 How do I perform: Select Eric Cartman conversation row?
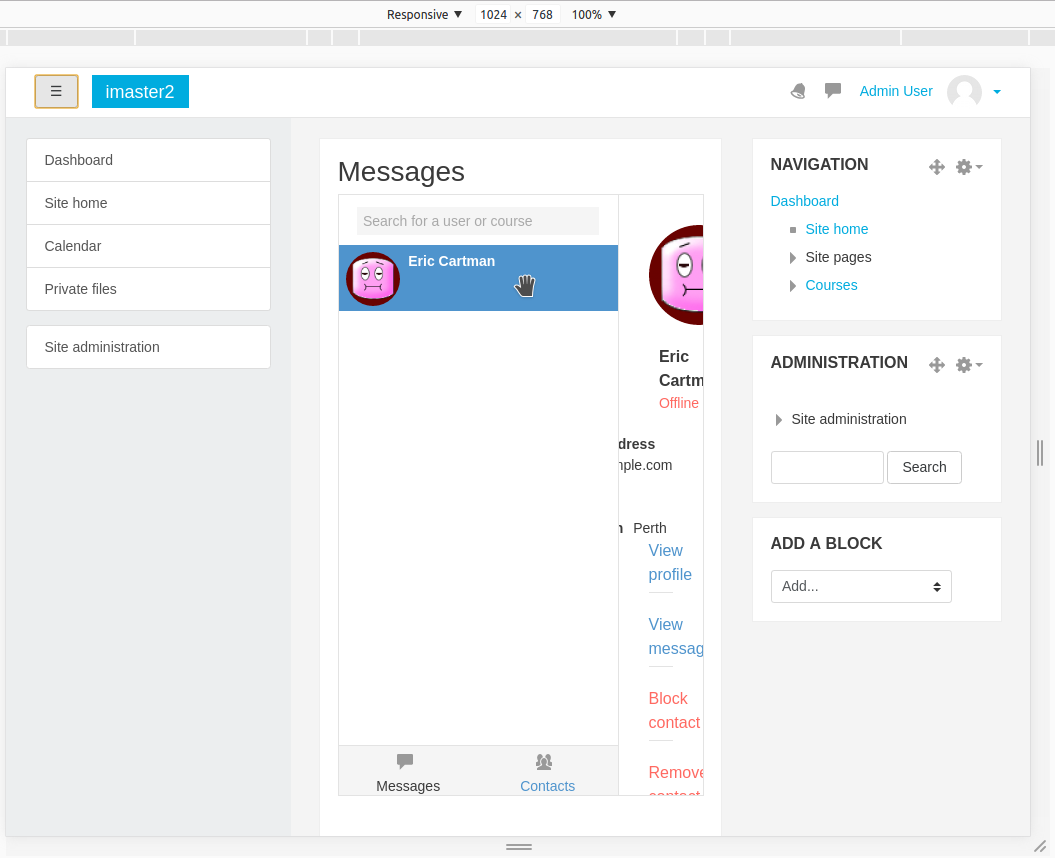coord(478,278)
